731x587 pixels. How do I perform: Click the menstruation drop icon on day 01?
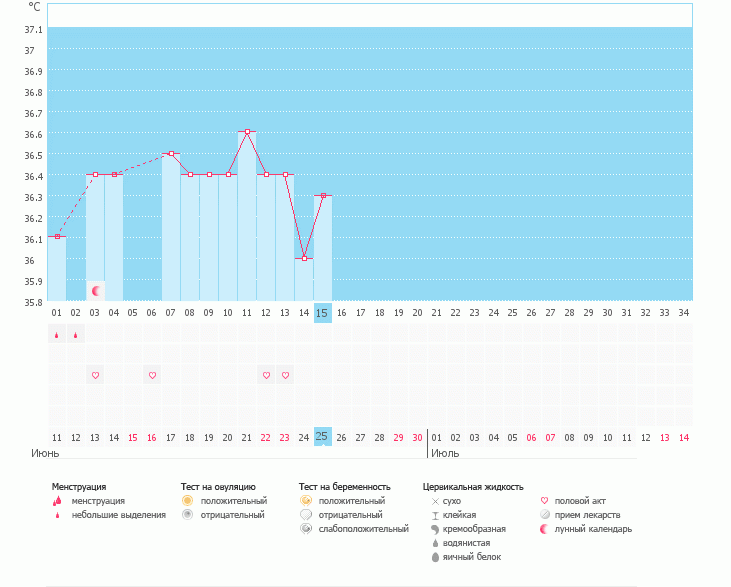(x=57, y=335)
